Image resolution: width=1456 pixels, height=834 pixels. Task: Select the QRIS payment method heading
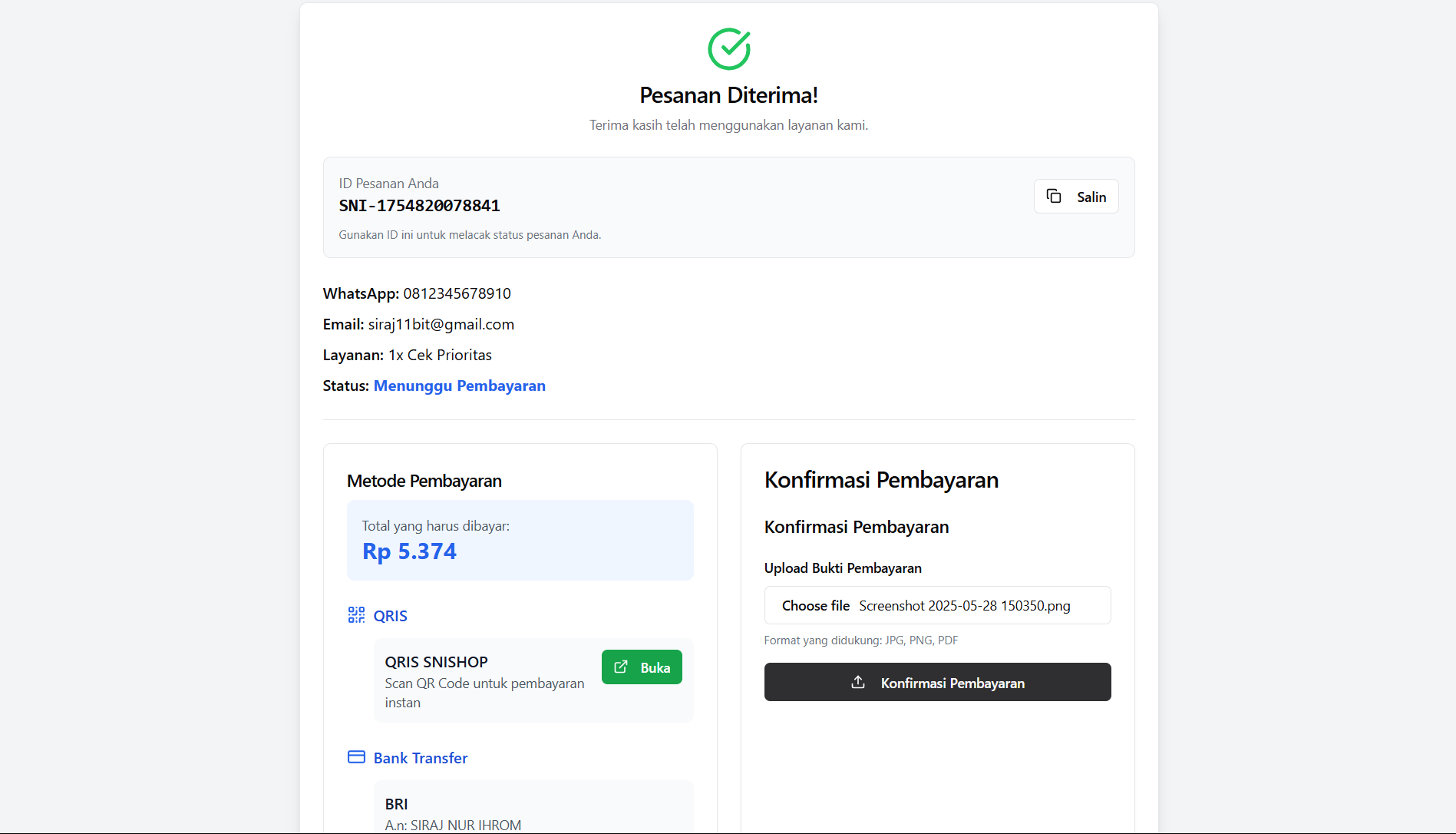pos(390,616)
